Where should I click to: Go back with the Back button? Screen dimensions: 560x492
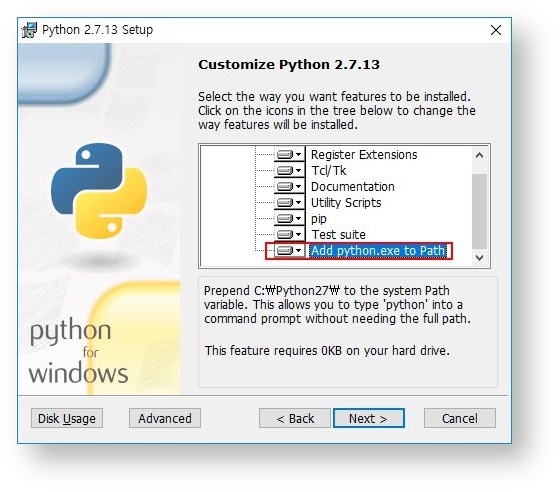[x=295, y=418]
